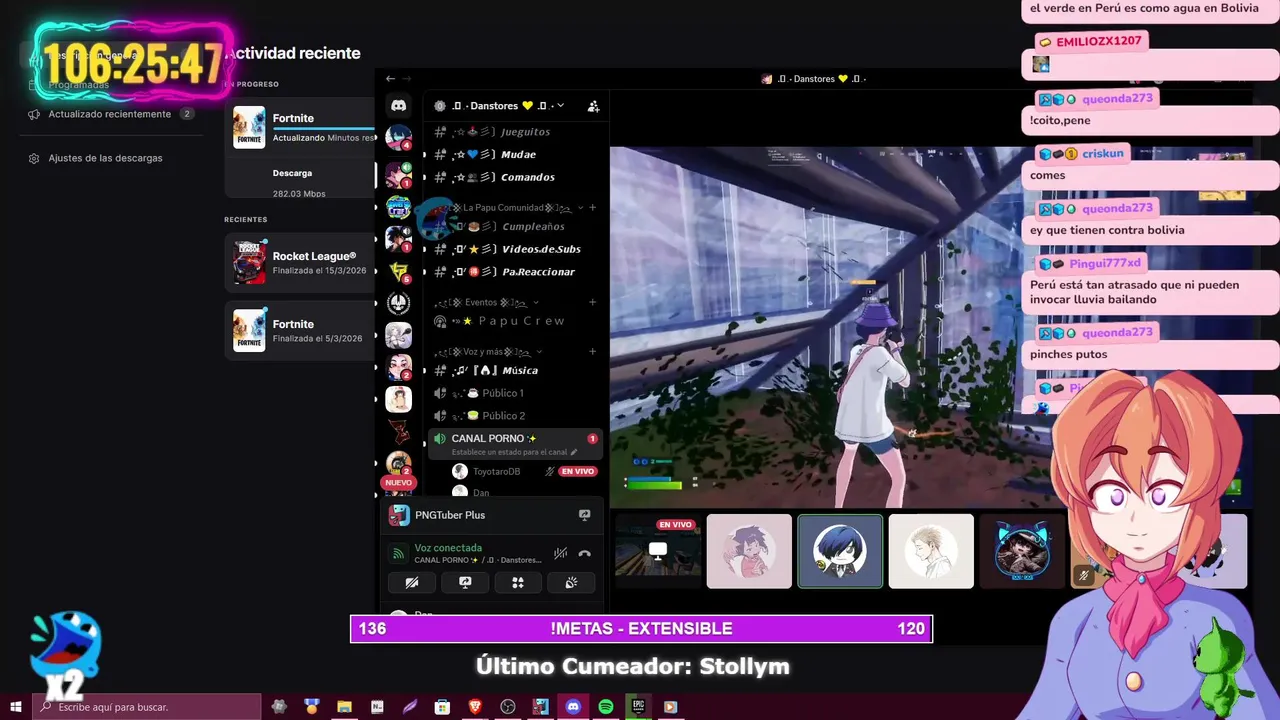The width and height of the screenshot is (1280, 720).
Task: Open the Jueguitos text channel
Action: click(514, 132)
